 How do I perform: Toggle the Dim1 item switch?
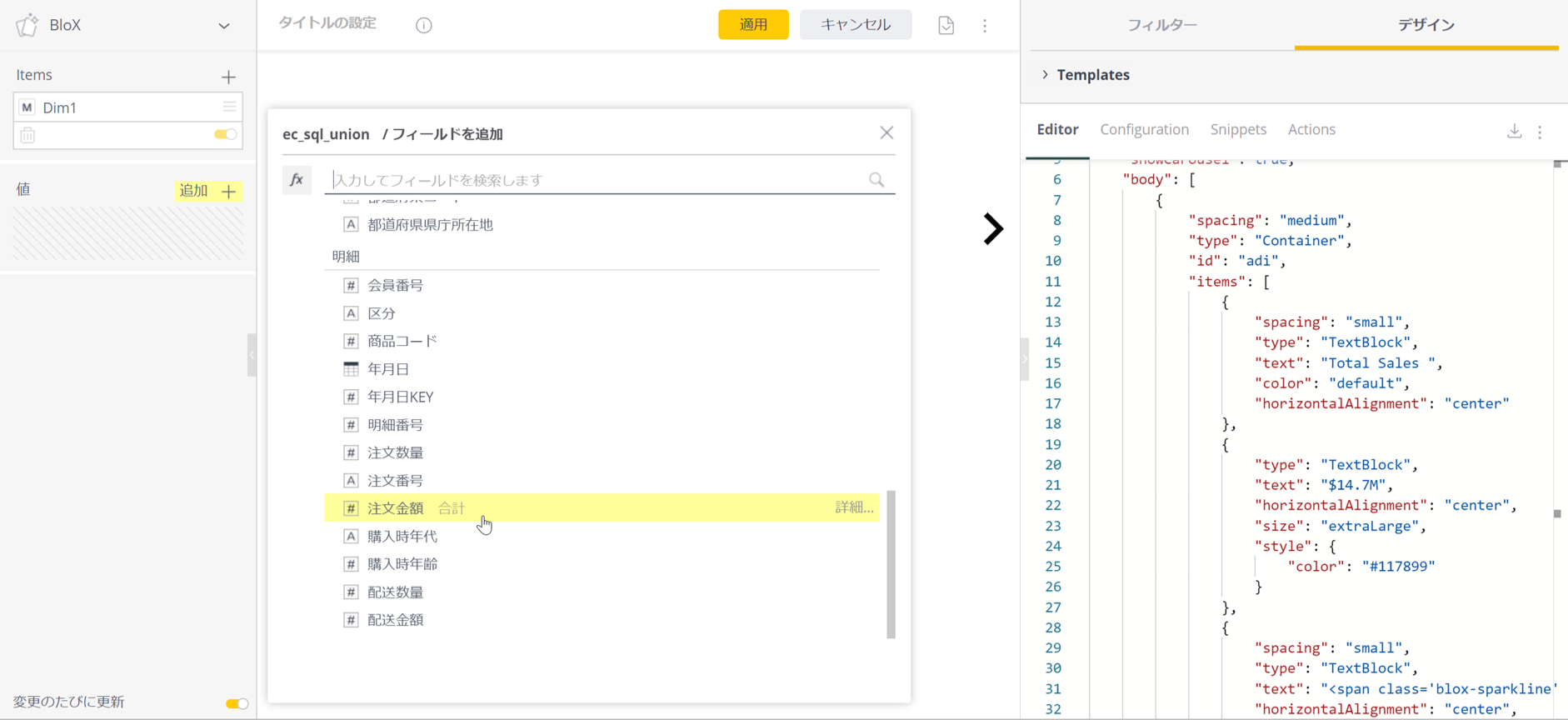[225, 134]
